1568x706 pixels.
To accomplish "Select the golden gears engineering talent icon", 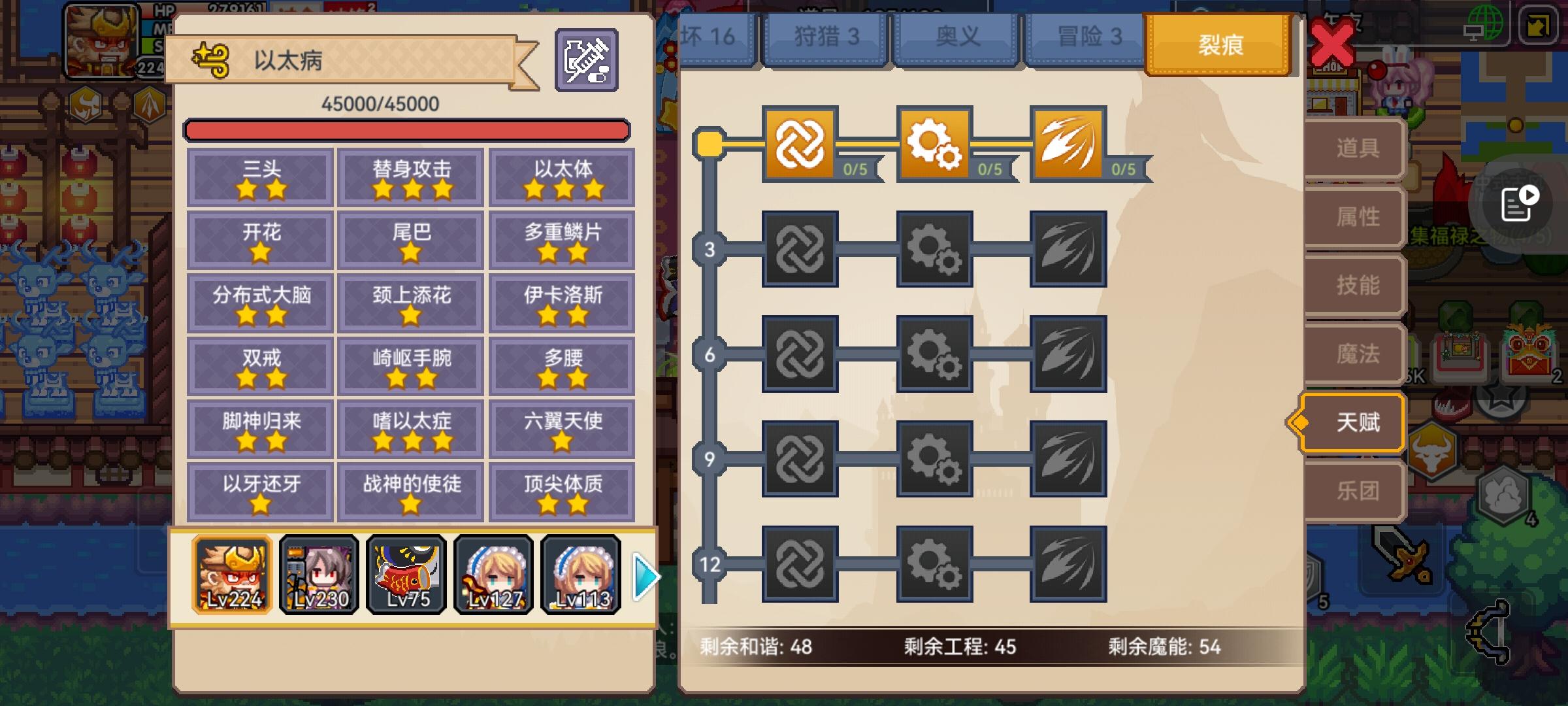I will click(935, 143).
